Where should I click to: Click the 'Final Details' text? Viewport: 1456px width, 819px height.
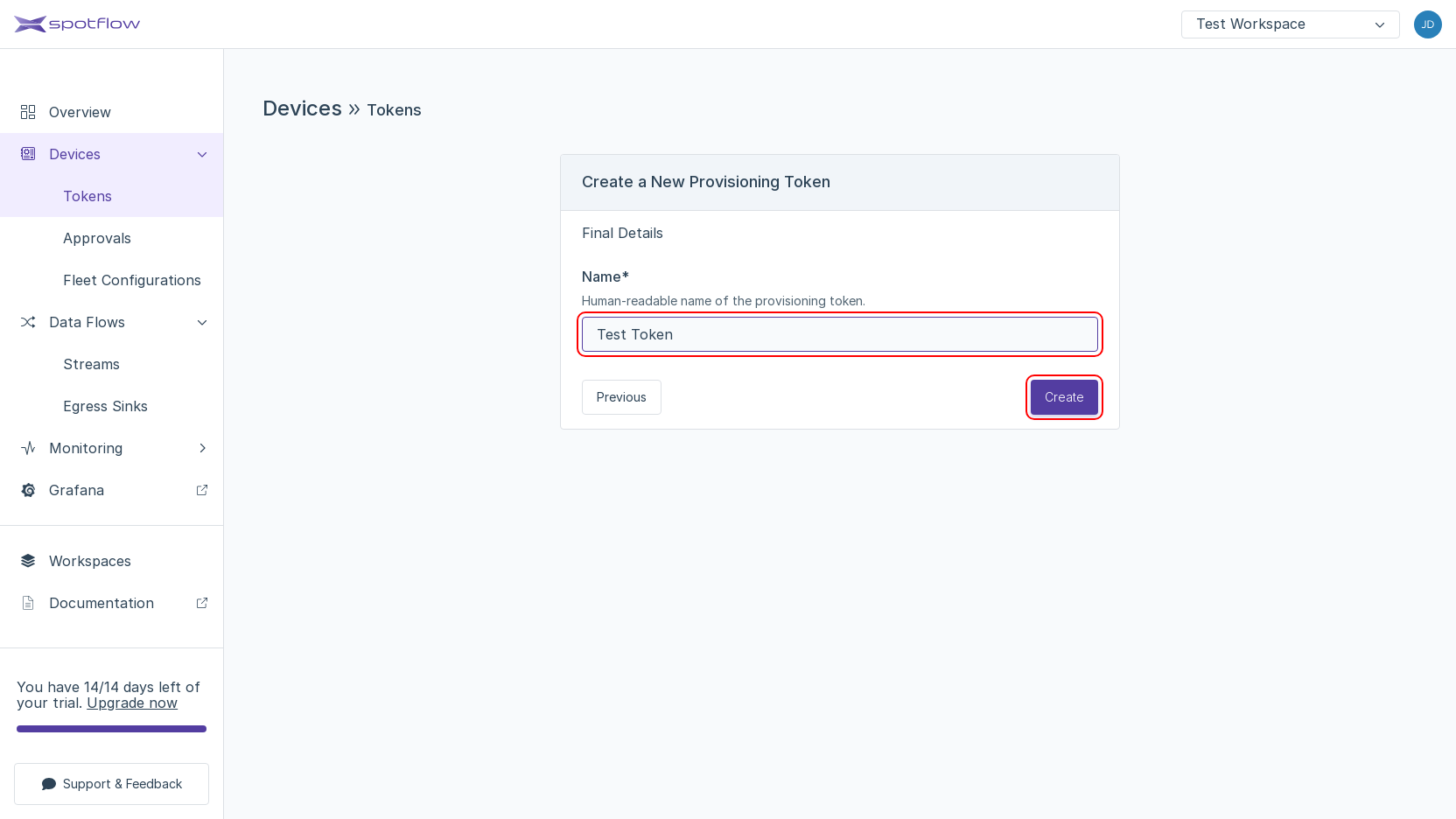622,233
